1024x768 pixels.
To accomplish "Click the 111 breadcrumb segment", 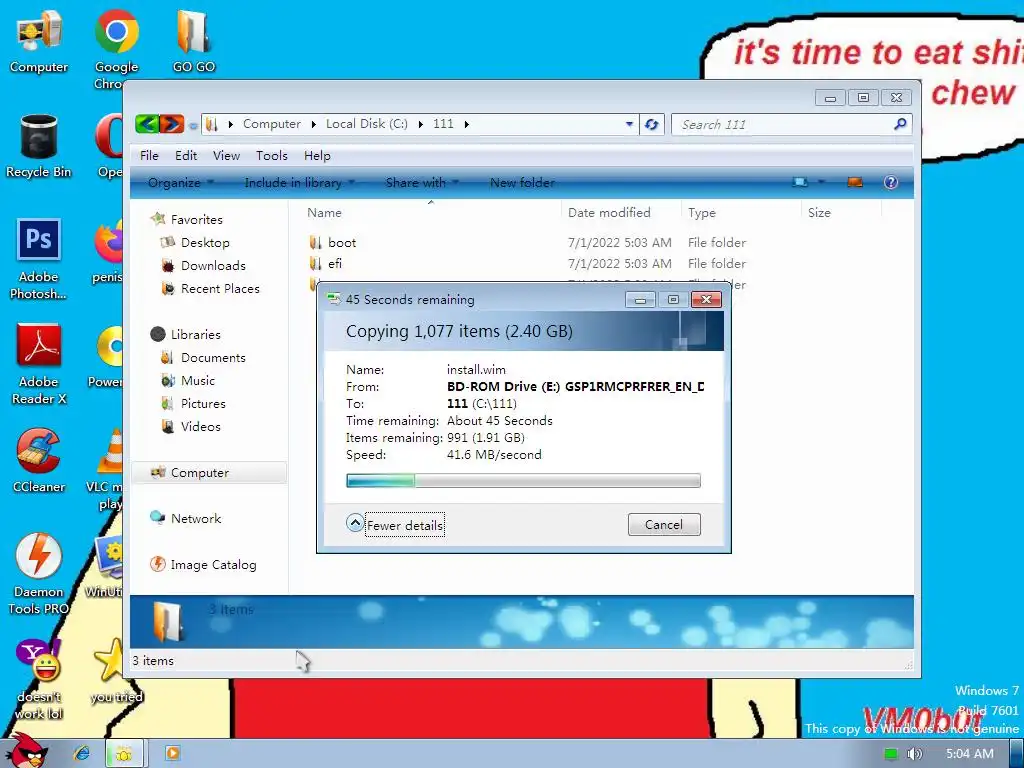I will (443, 124).
